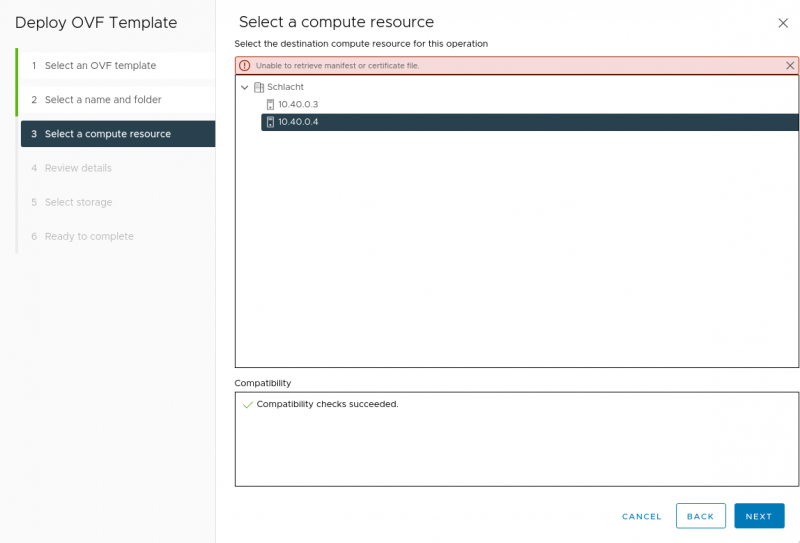Click the red error icon in alert banner

245,65
